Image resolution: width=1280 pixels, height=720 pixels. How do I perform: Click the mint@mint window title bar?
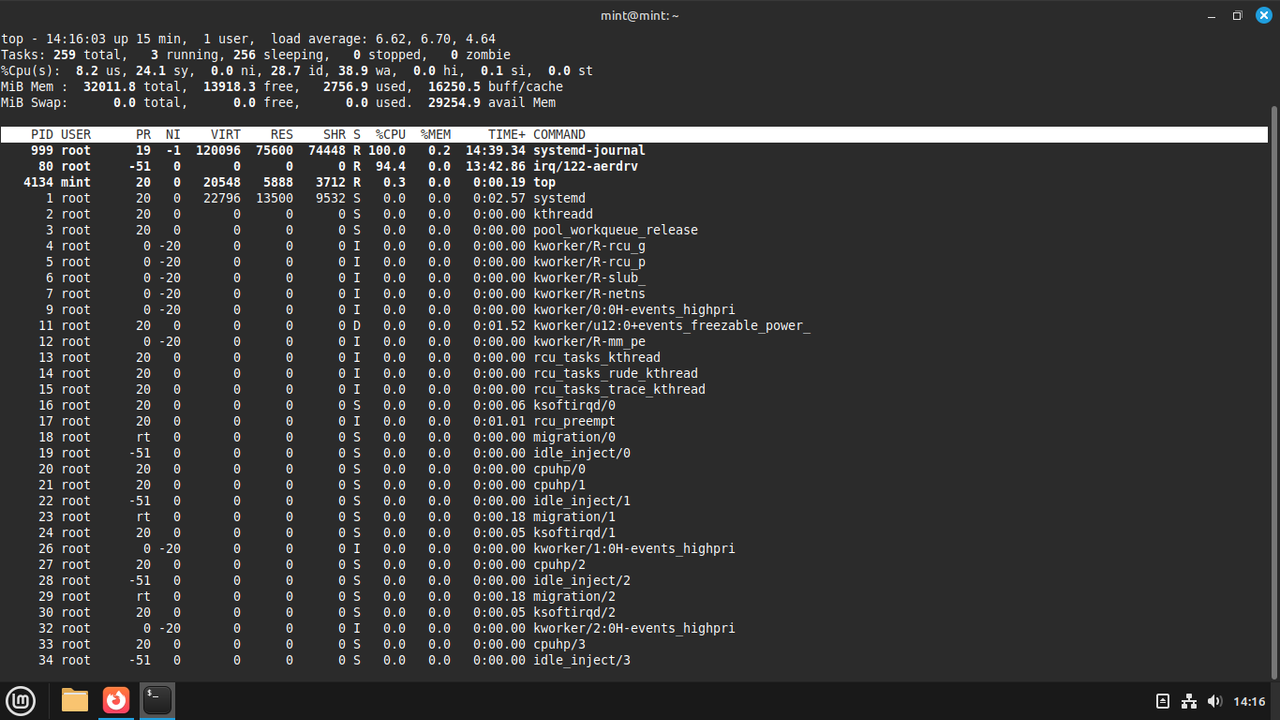[x=640, y=15]
